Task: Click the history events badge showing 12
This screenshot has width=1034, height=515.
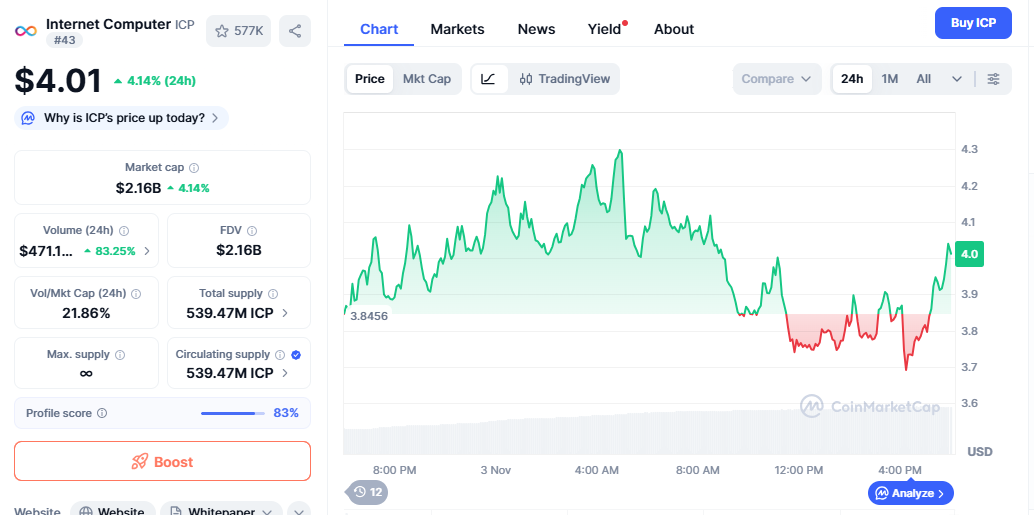Action: (x=368, y=492)
